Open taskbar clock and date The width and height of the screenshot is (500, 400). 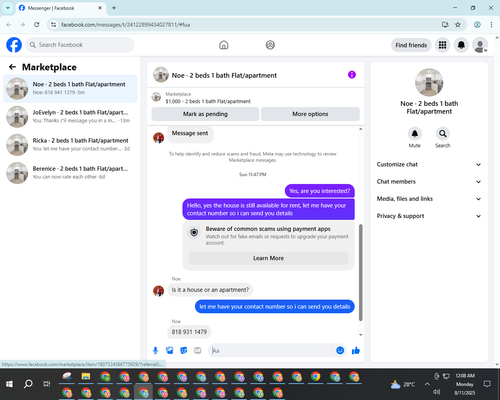(465, 384)
